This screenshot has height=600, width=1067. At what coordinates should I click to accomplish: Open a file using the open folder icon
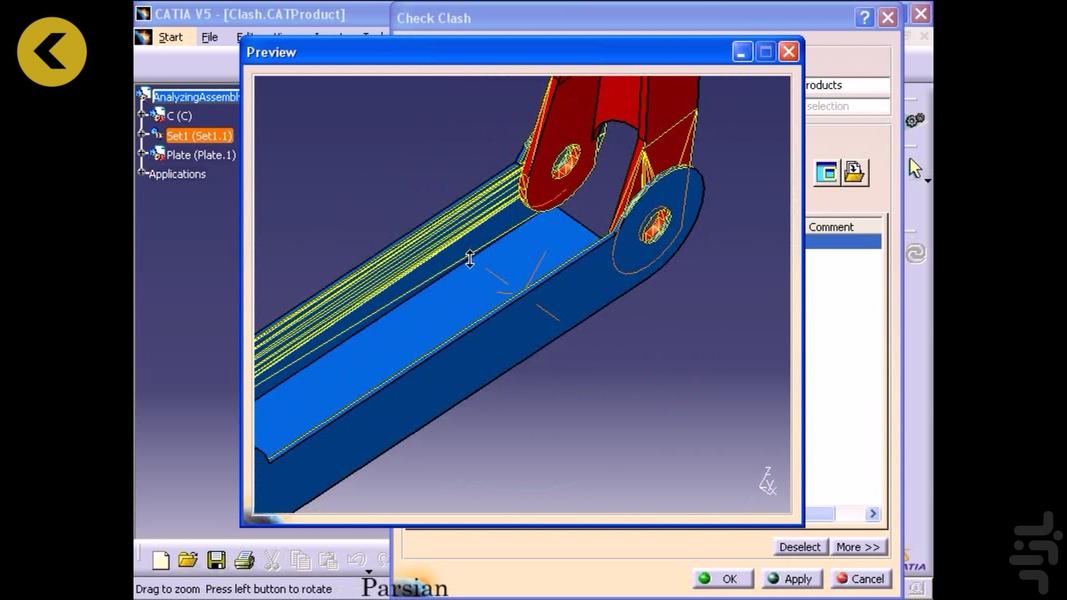(x=188, y=560)
